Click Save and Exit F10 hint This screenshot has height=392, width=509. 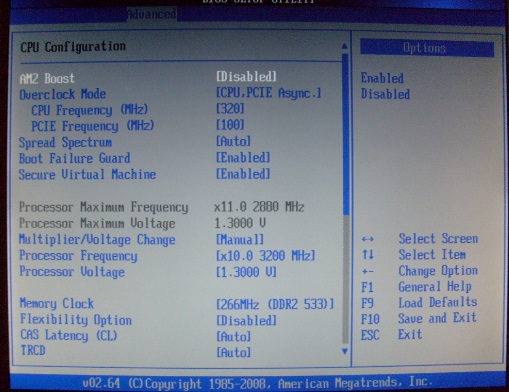[437, 318]
